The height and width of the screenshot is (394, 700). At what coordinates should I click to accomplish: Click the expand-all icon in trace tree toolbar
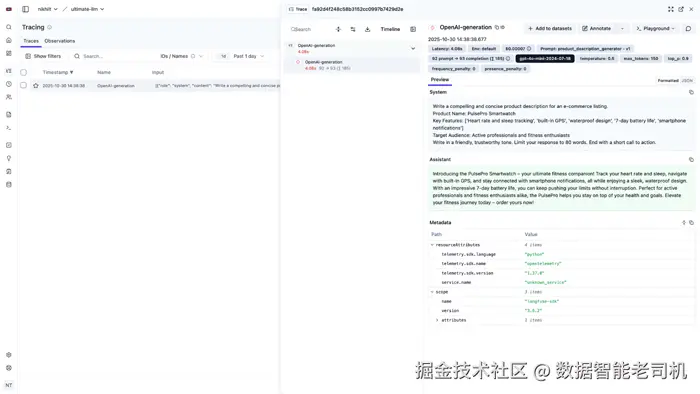(338, 29)
